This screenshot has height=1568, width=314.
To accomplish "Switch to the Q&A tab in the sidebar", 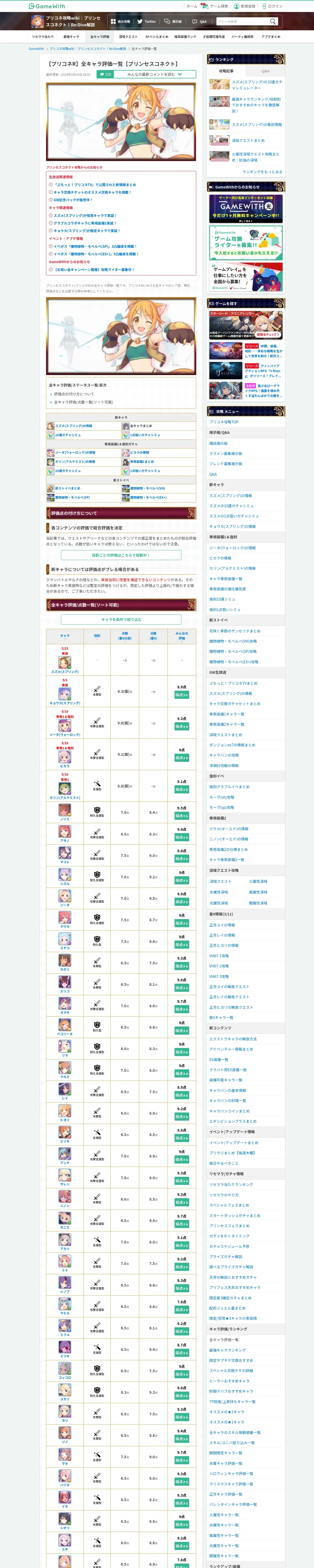I will click(265, 71).
